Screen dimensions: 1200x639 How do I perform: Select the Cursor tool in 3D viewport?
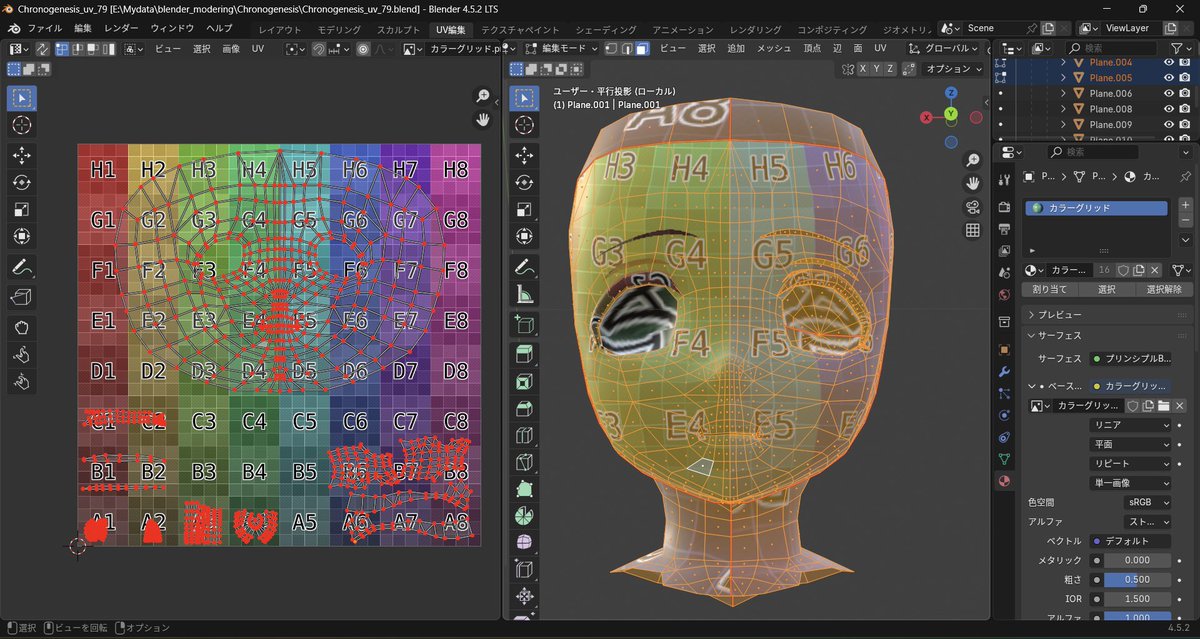click(x=524, y=126)
